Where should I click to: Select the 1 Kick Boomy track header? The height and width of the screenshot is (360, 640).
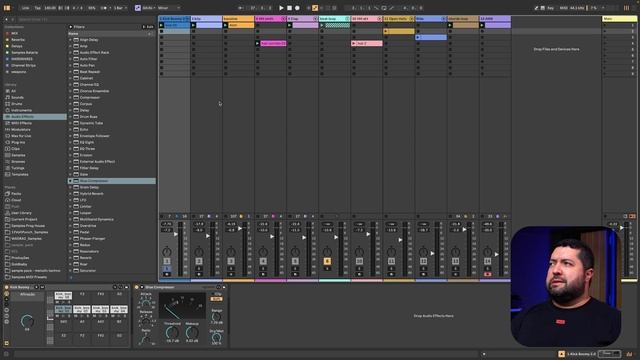[174, 19]
